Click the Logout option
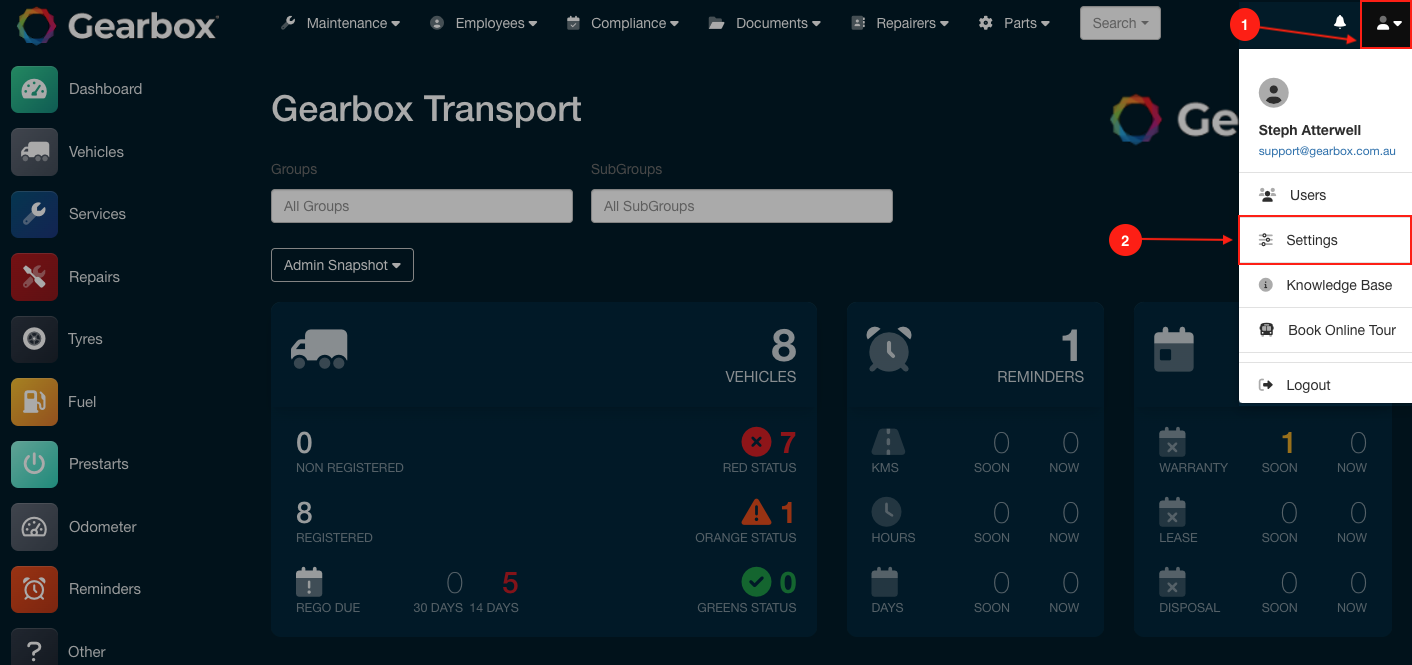This screenshot has width=1412, height=665. click(x=1310, y=384)
